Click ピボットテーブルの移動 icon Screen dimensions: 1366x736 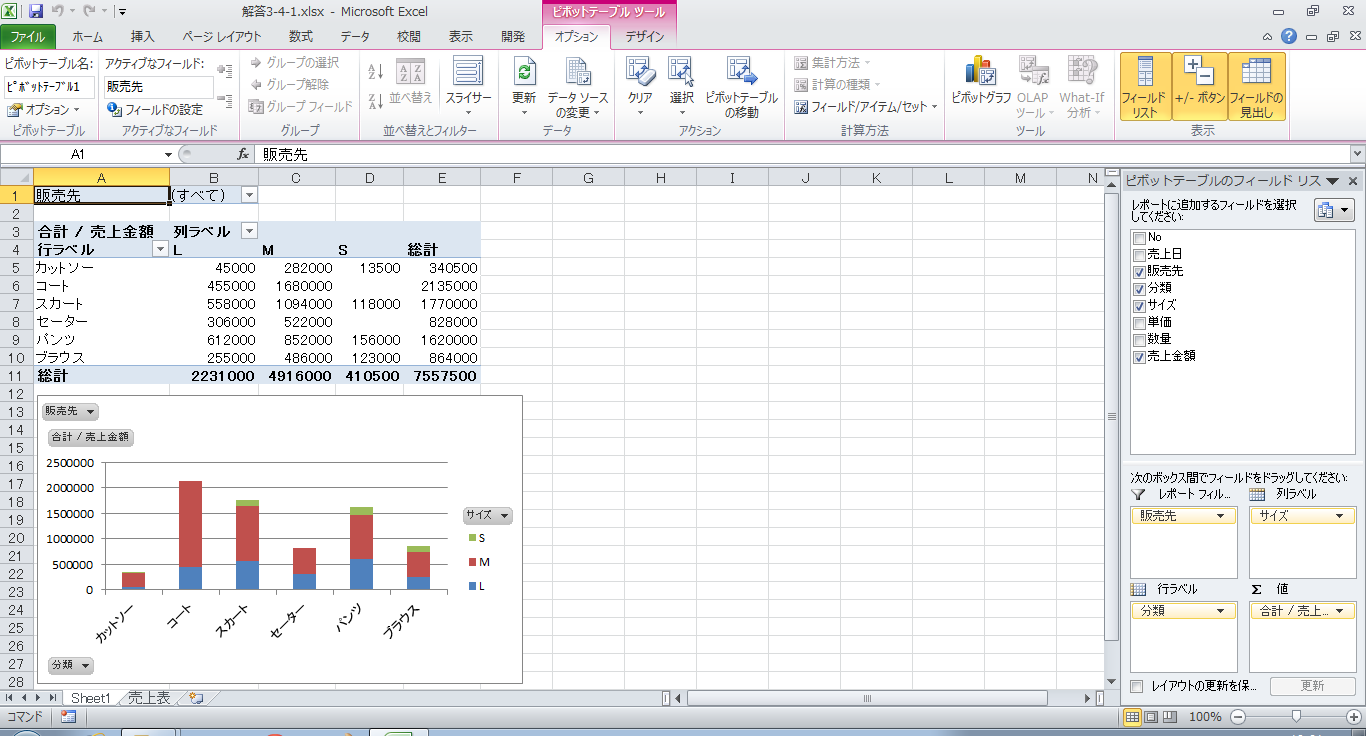(x=741, y=74)
